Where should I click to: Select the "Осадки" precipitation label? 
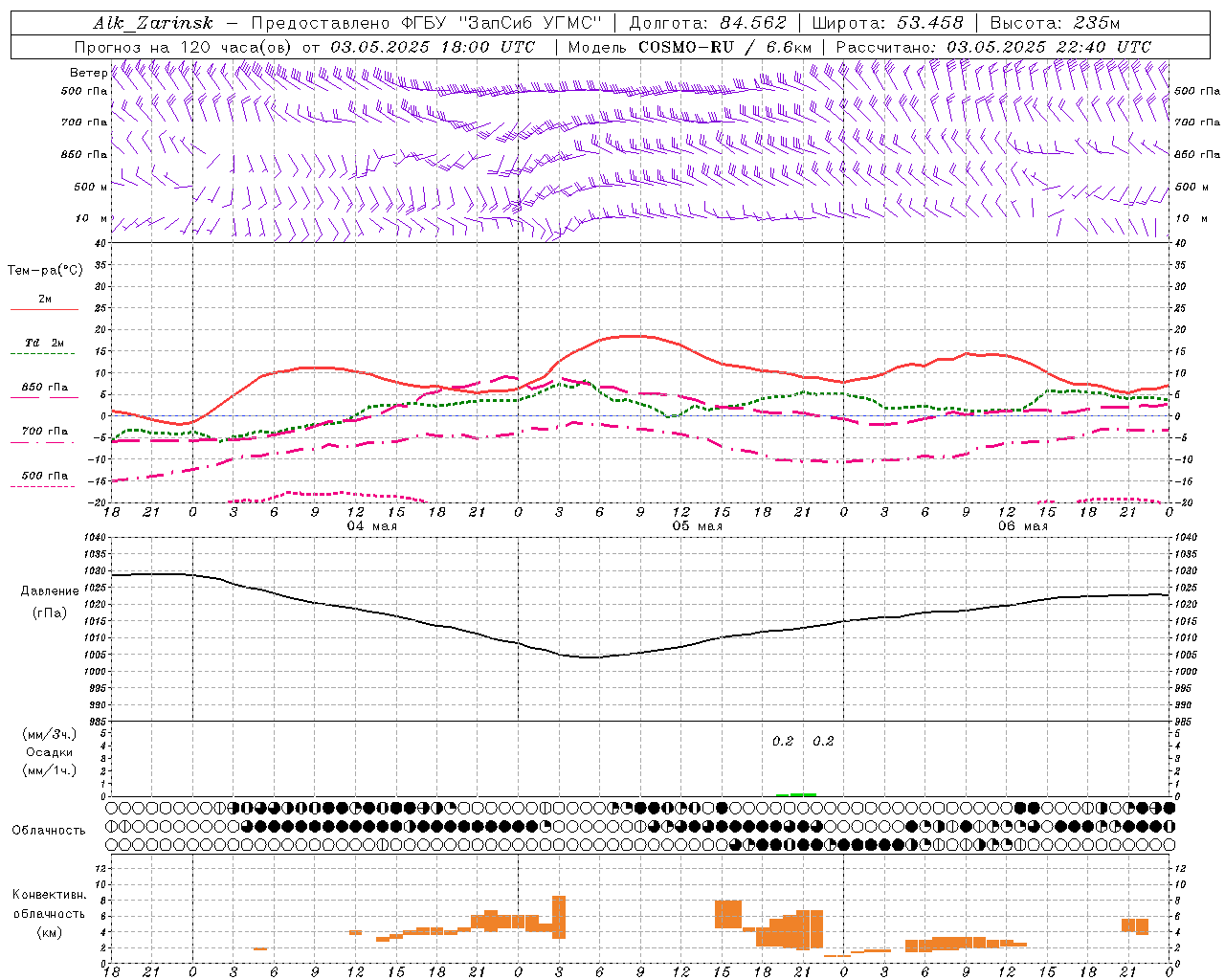coord(50,752)
